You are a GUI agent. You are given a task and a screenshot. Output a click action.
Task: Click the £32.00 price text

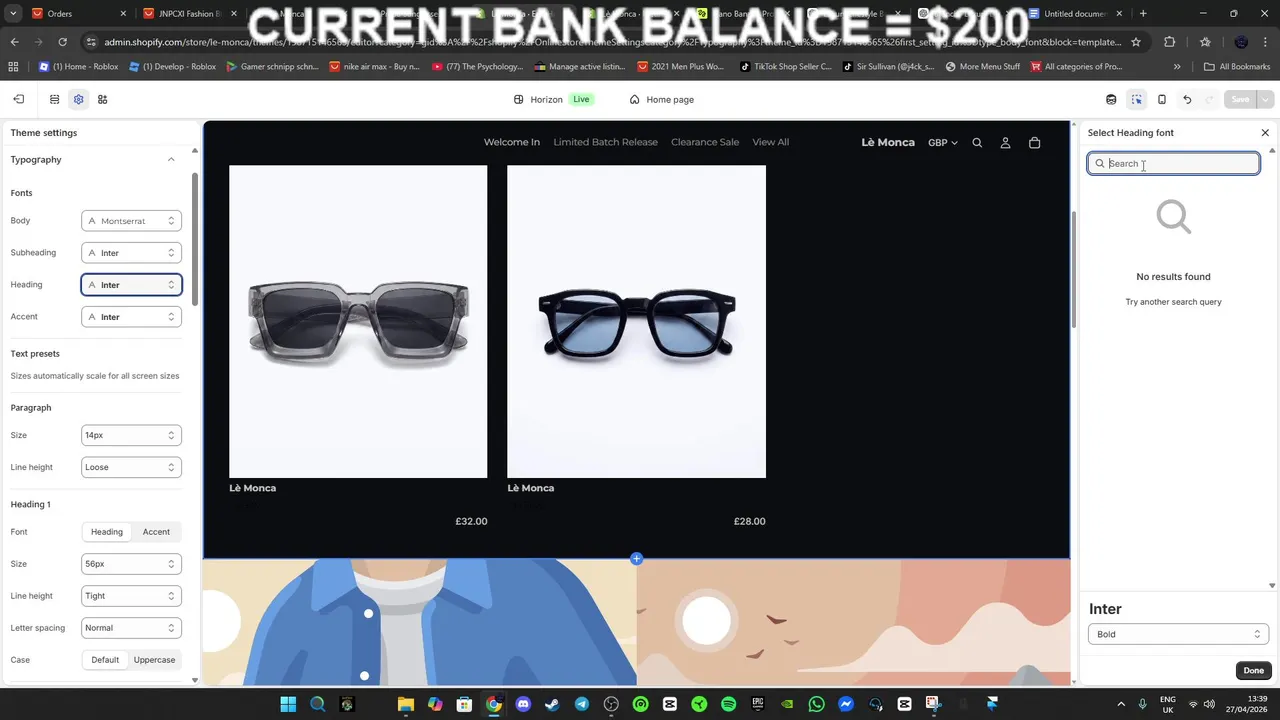(x=471, y=521)
